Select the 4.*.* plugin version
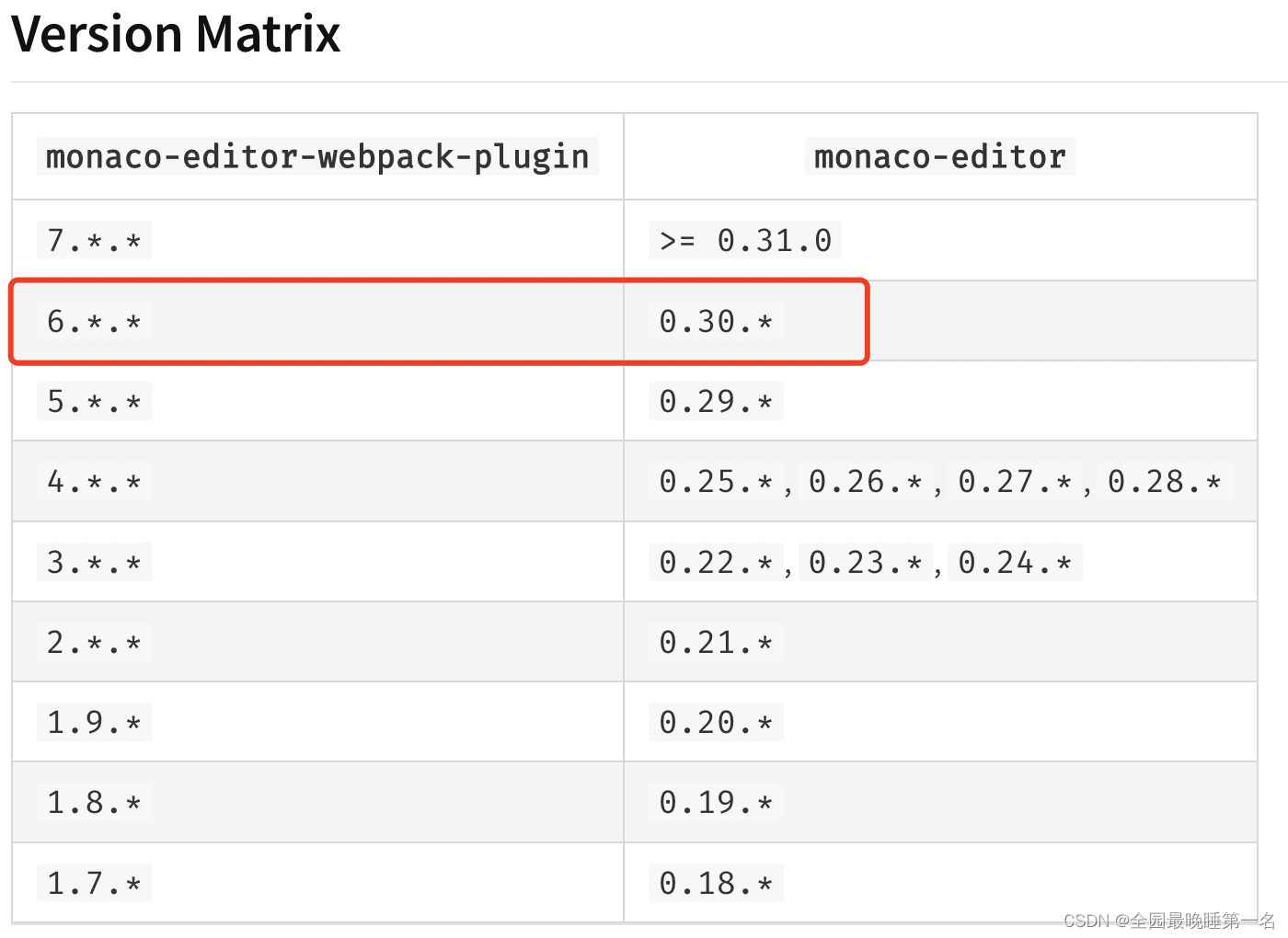 [95, 481]
